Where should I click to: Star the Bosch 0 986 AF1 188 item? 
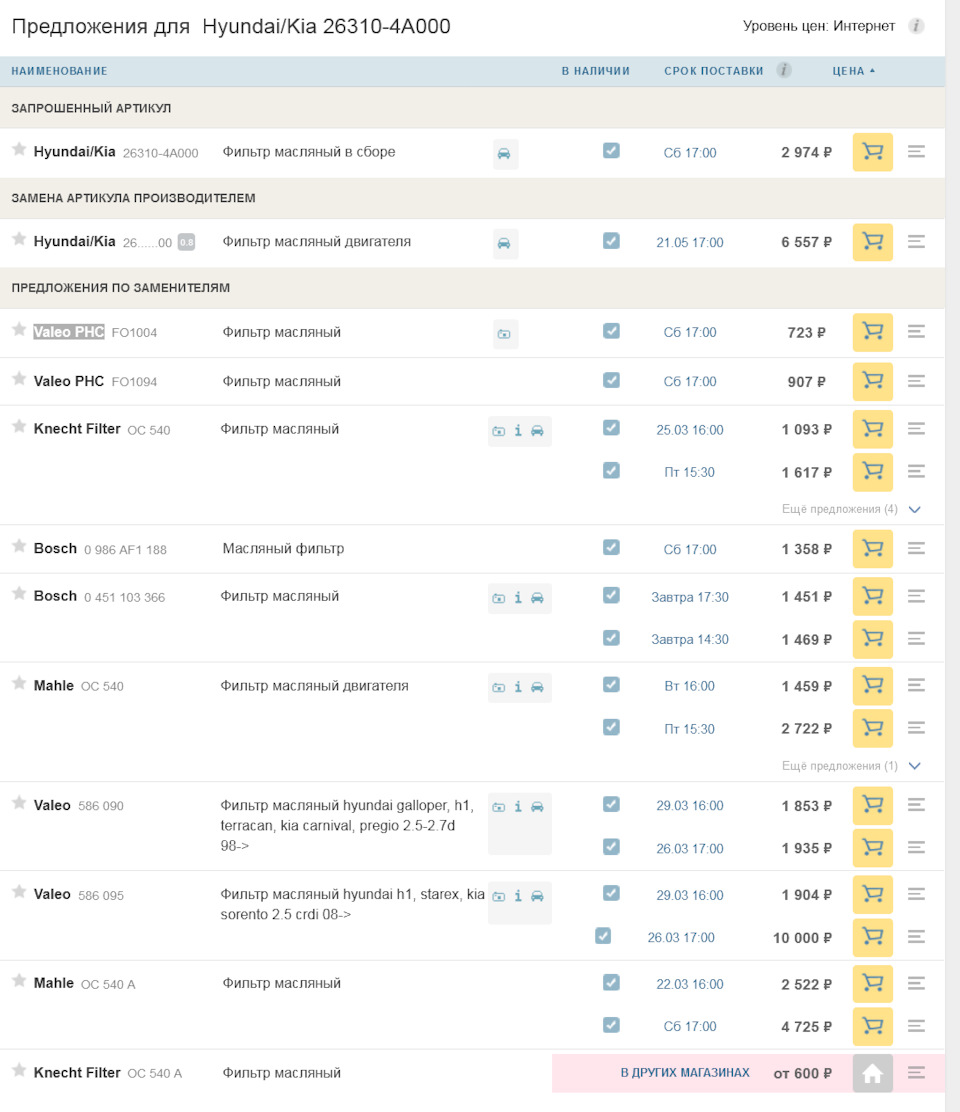18,546
